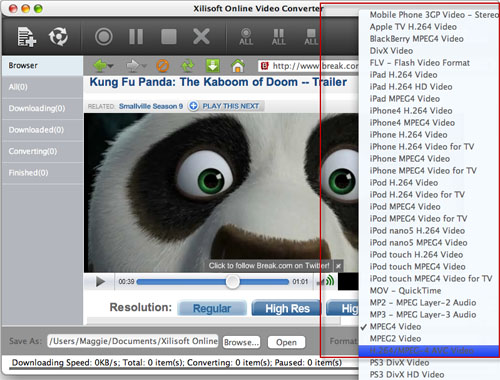
Task: Click the break.com site favicon
Action: (x=265, y=66)
